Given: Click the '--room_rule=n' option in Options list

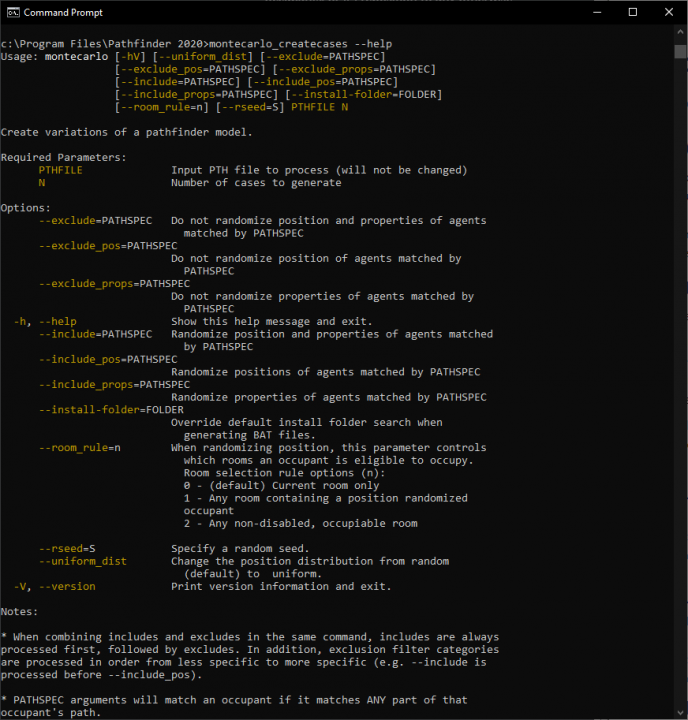Looking at the screenshot, I should tap(79, 448).
